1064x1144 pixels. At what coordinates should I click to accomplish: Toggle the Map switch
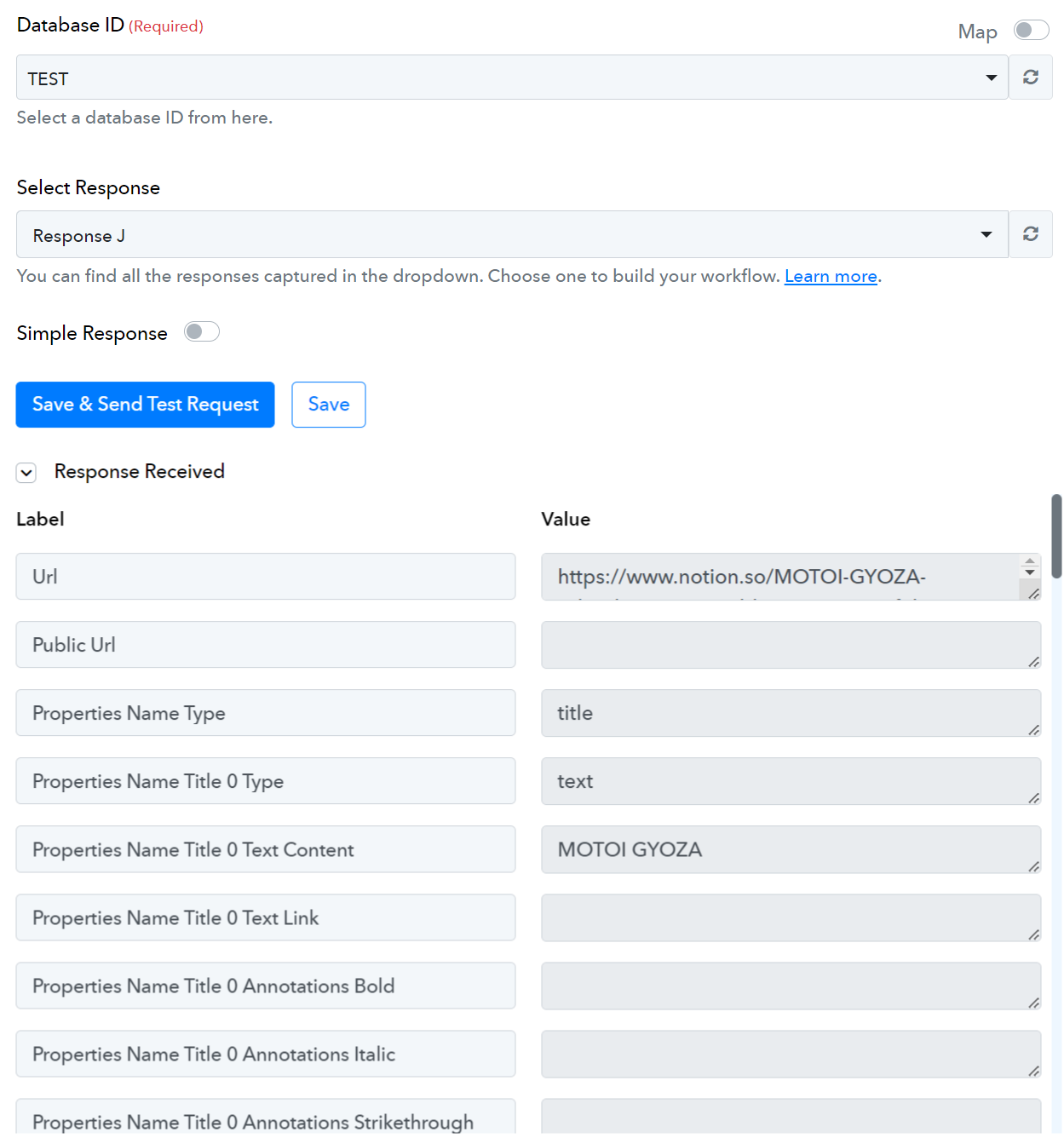[x=1031, y=31]
